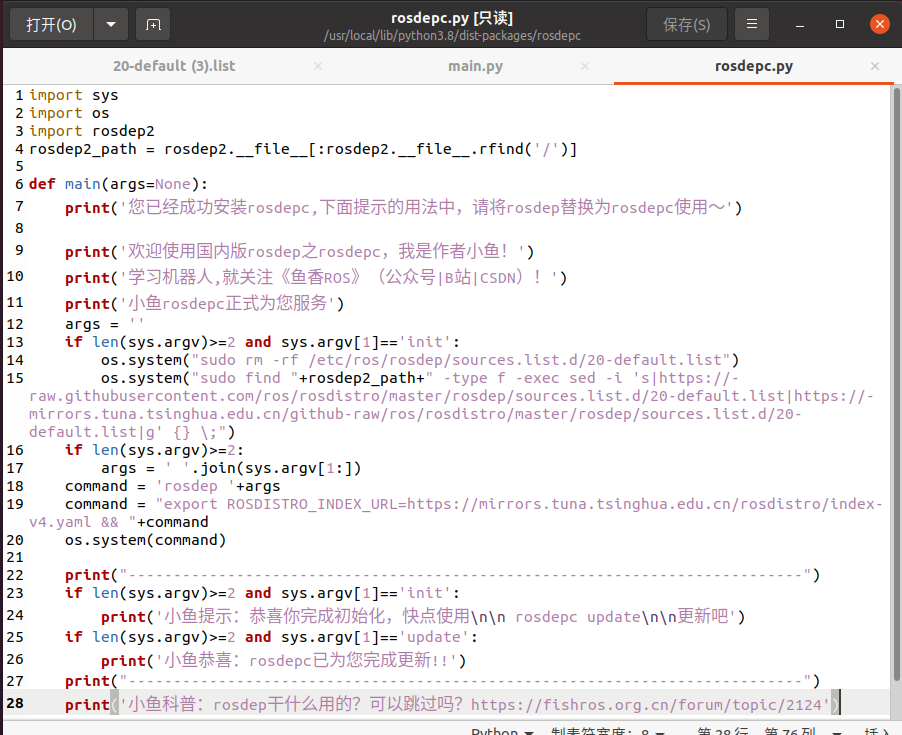Click the insert mode indicator in status bar
This screenshot has width=902, height=735.
point(878,732)
